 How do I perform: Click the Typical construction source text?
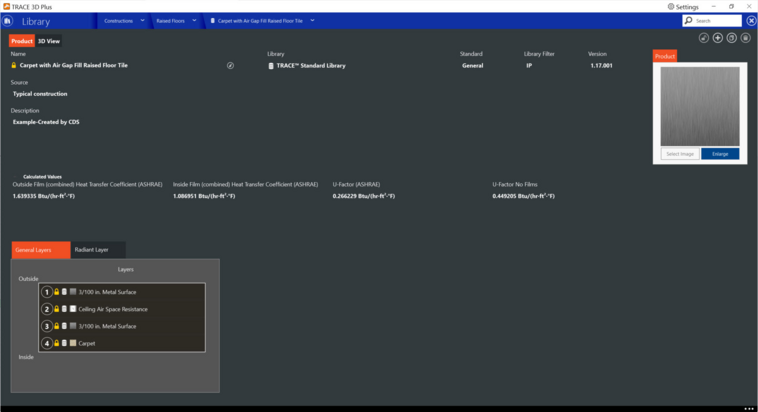click(x=40, y=94)
